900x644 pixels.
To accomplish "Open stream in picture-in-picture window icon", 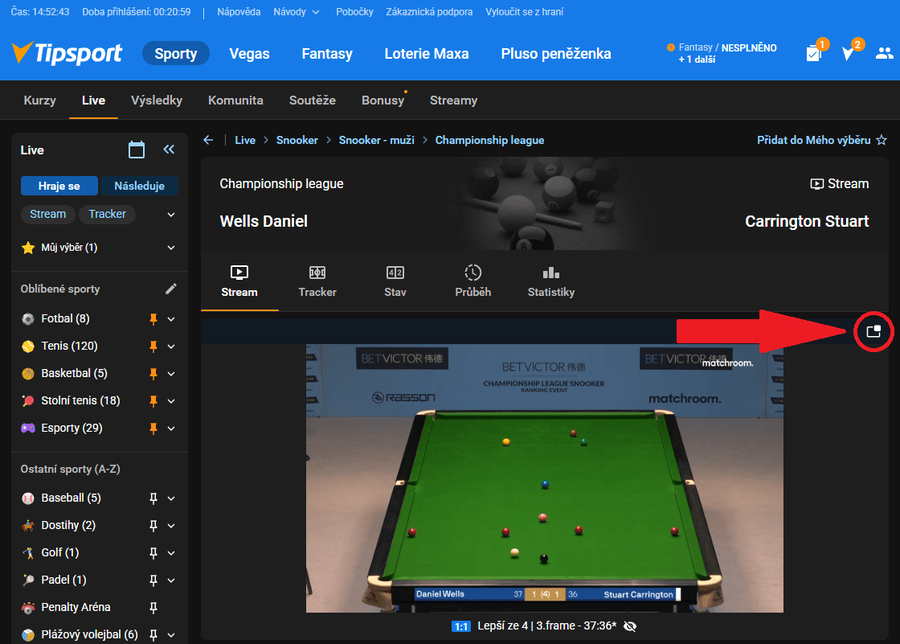I will tap(874, 331).
